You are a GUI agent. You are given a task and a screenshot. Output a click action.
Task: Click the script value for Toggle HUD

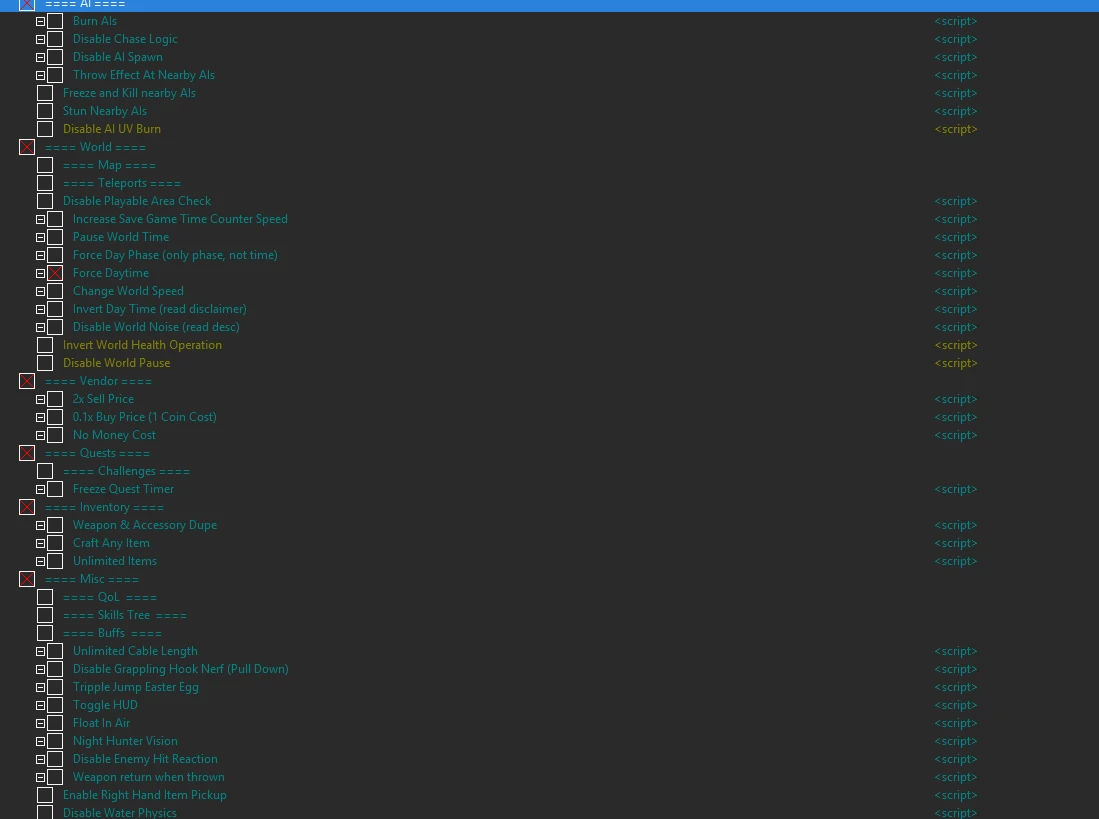point(955,705)
